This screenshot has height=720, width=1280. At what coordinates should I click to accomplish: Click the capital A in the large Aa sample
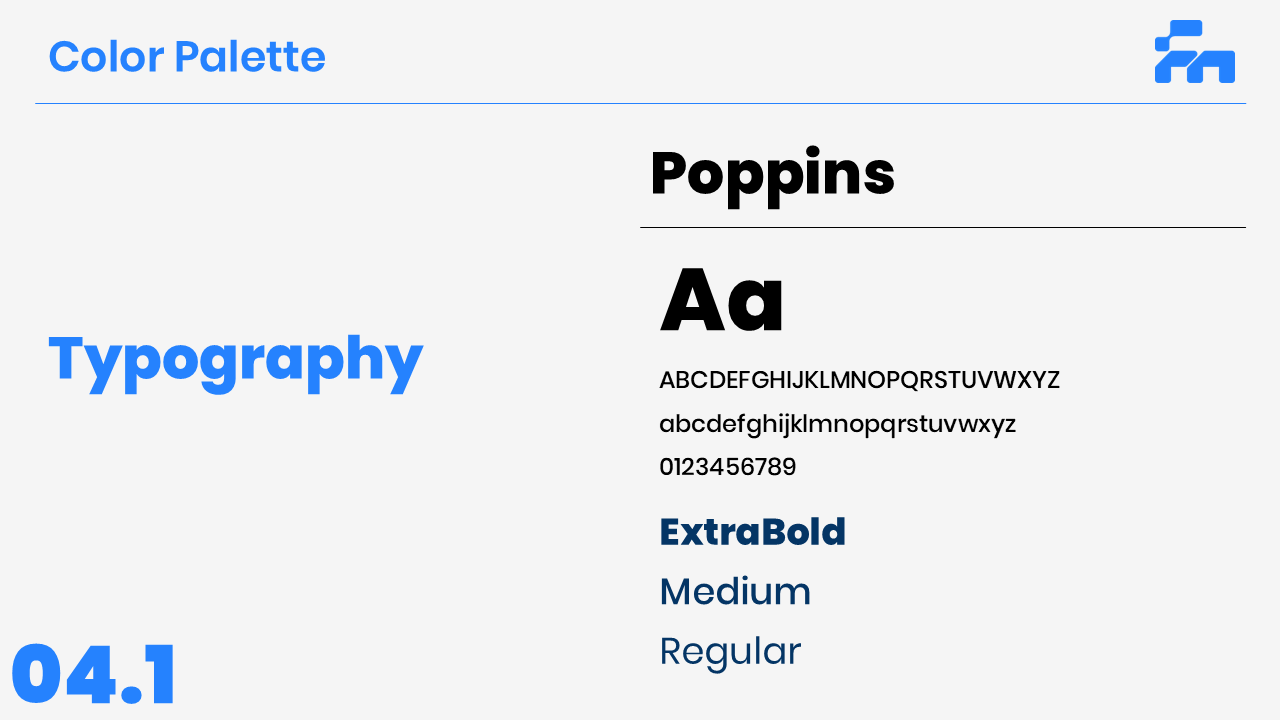(693, 301)
